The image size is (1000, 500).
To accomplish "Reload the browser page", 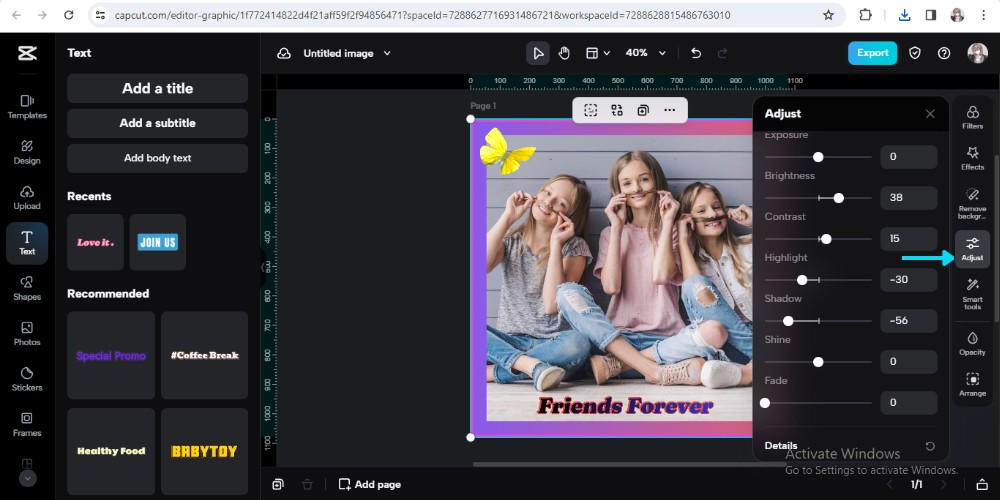I will (x=69, y=15).
